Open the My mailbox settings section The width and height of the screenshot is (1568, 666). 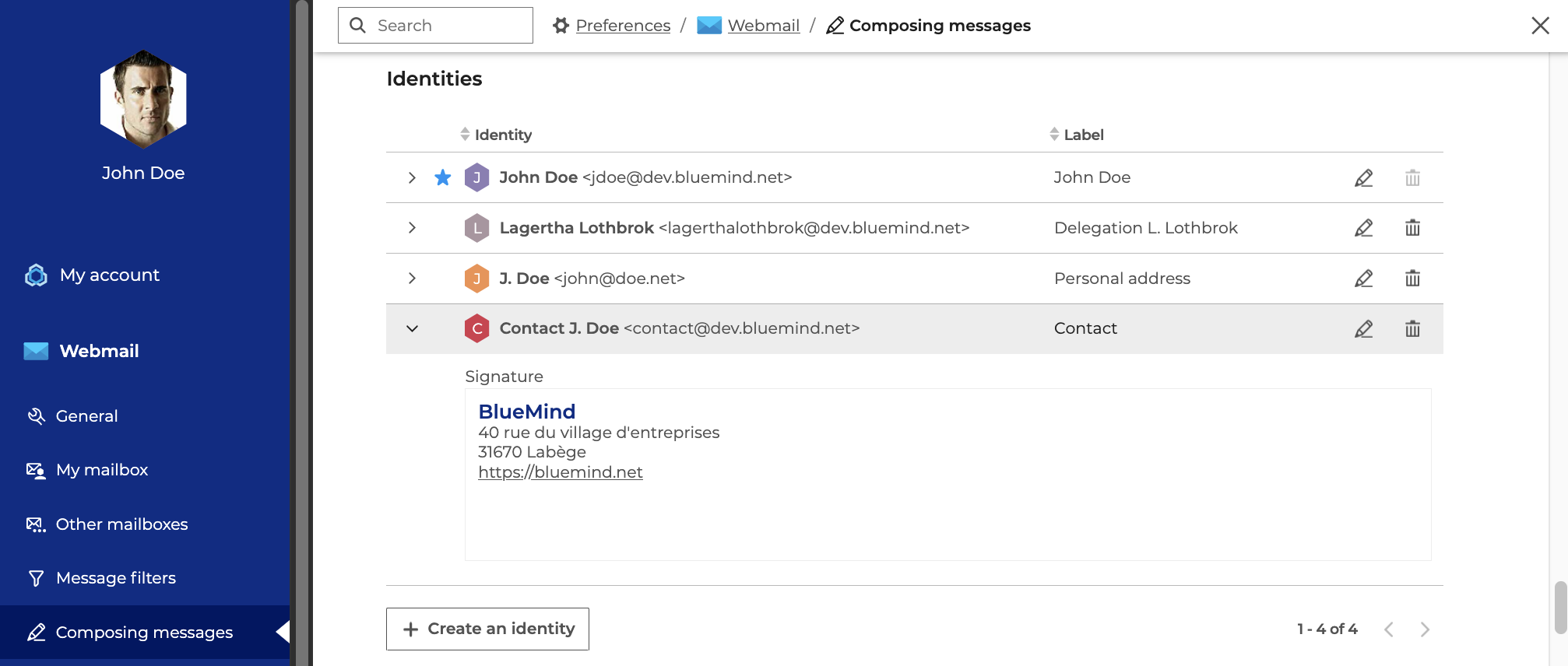[x=101, y=470]
